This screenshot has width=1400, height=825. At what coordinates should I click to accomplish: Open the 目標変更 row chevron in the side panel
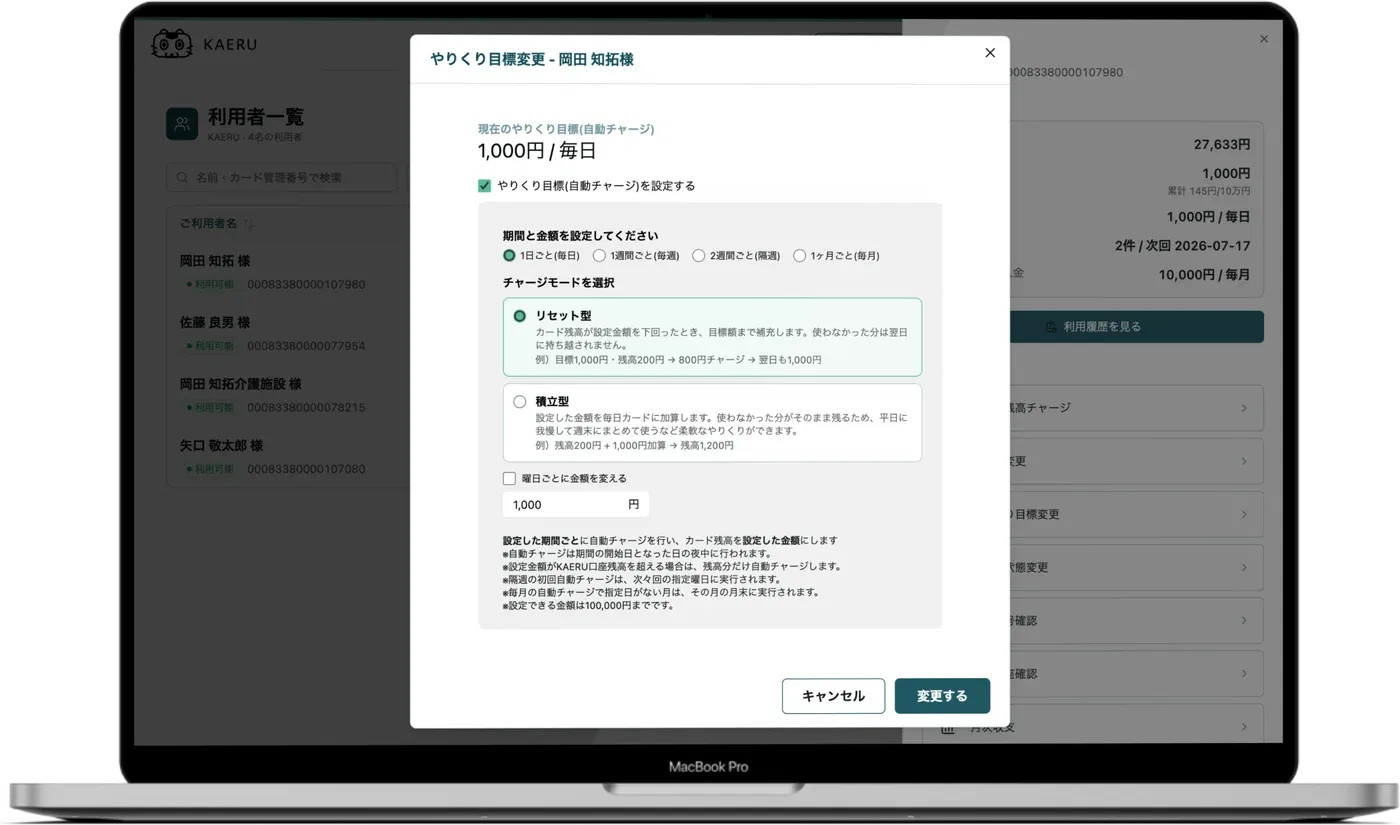(x=1244, y=514)
